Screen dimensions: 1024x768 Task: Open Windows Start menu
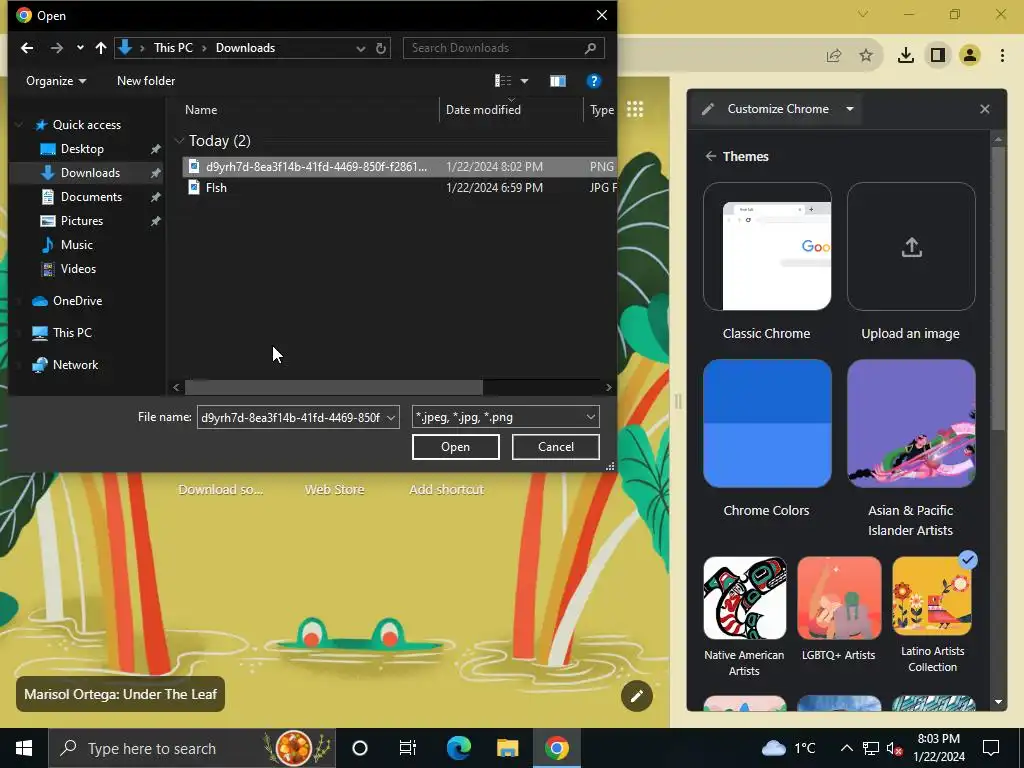pos(24,748)
